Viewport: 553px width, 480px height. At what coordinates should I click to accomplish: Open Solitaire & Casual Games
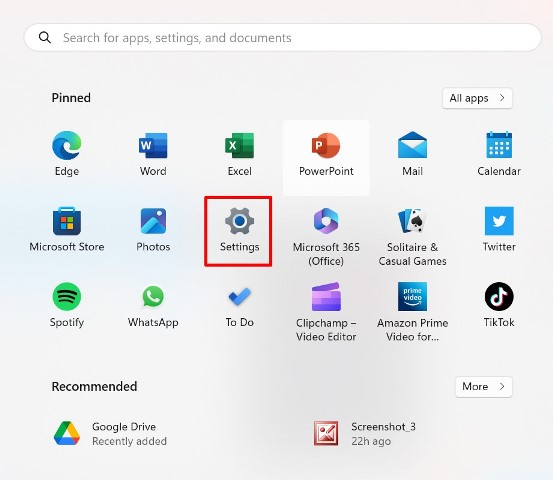click(x=412, y=221)
